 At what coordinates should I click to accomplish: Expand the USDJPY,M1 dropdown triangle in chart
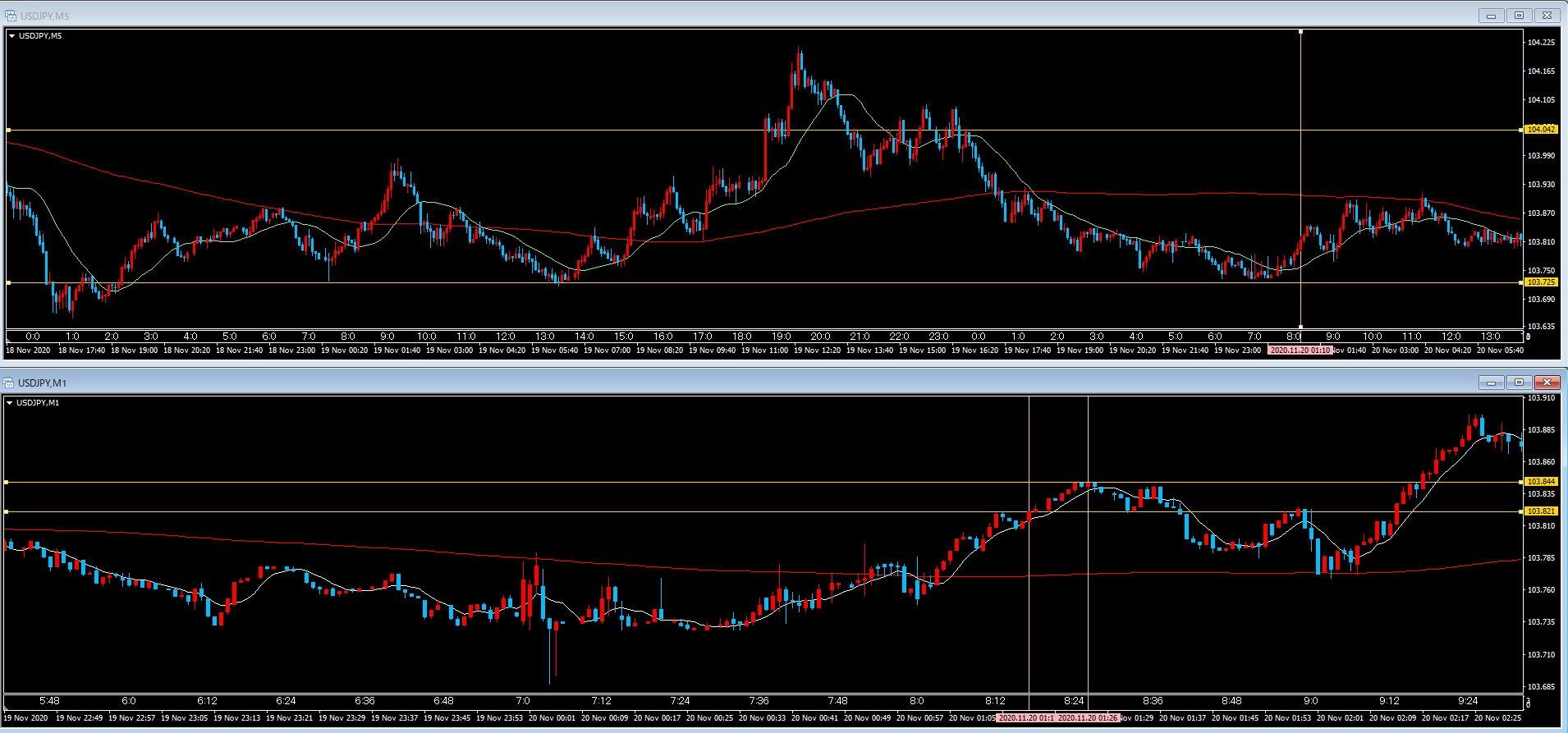coord(9,403)
